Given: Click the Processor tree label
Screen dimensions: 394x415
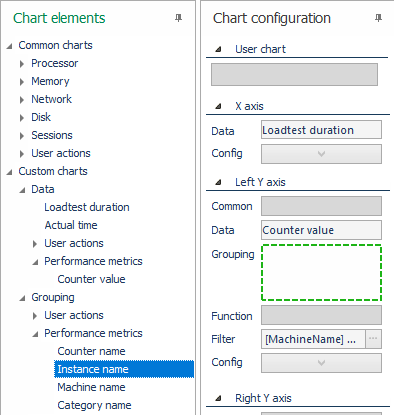Looking at the screenshot, I should point(55,63).
